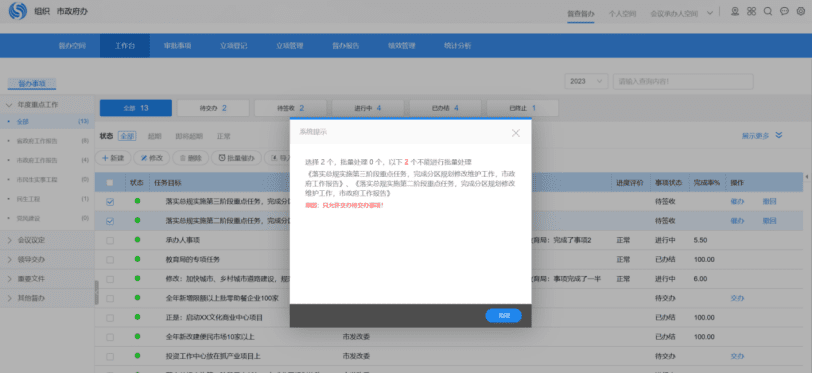Select the 待交办 2 filter button
Screen dimensions: 813x373
tap(213, 108)
